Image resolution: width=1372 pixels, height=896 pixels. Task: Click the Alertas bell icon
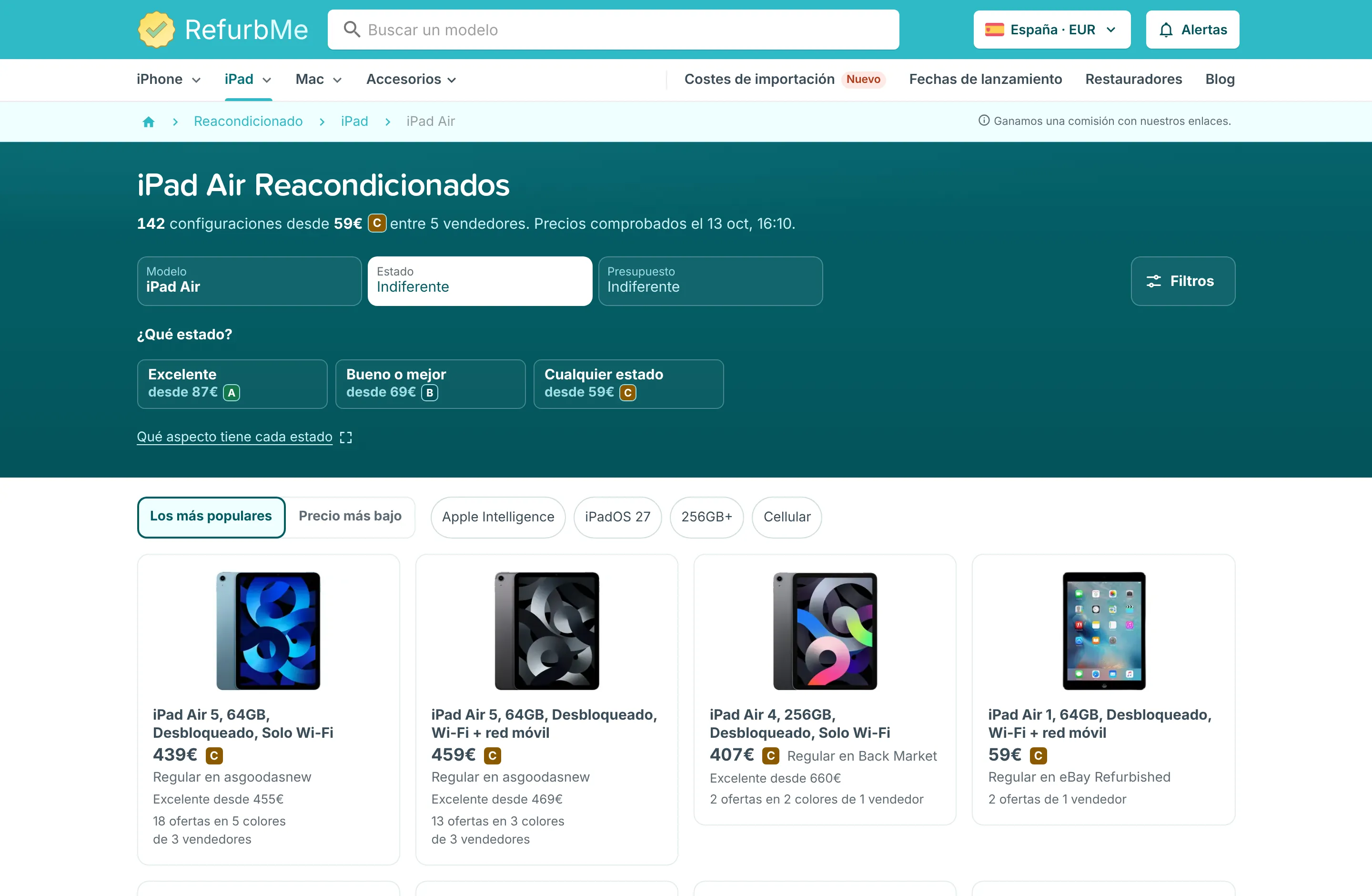coord(1166,30)
